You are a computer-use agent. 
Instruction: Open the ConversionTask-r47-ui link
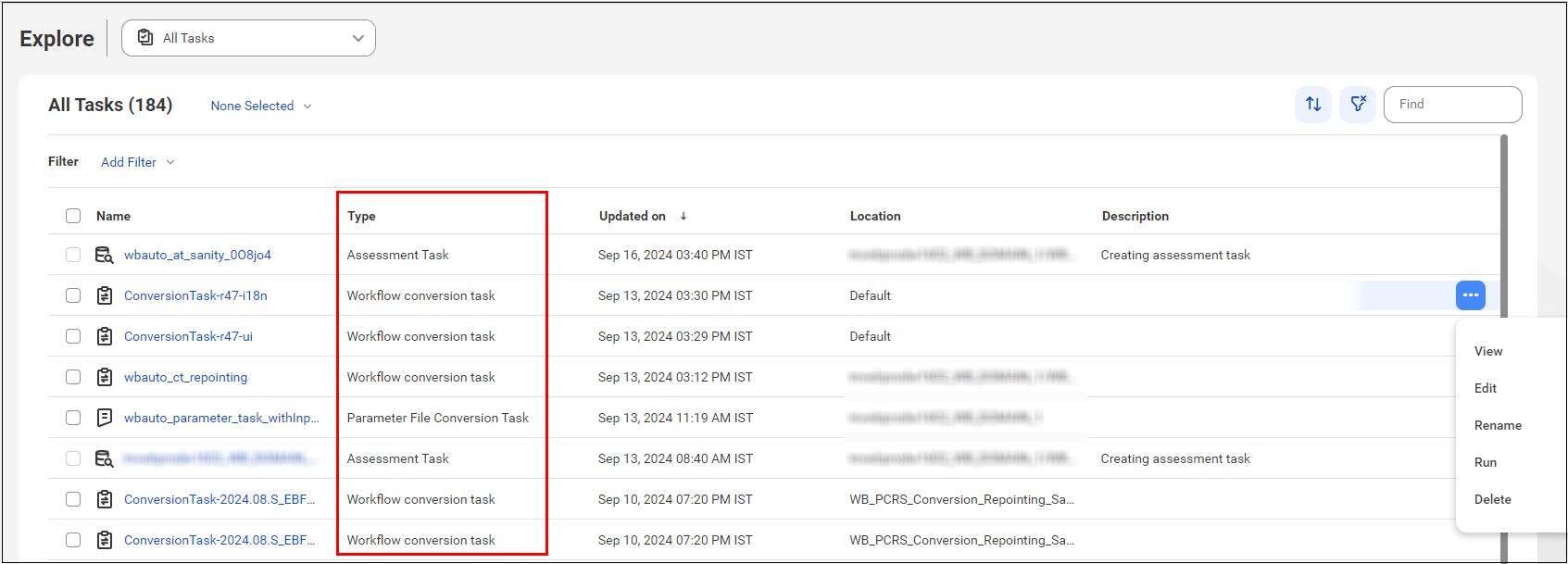(188, 336)
